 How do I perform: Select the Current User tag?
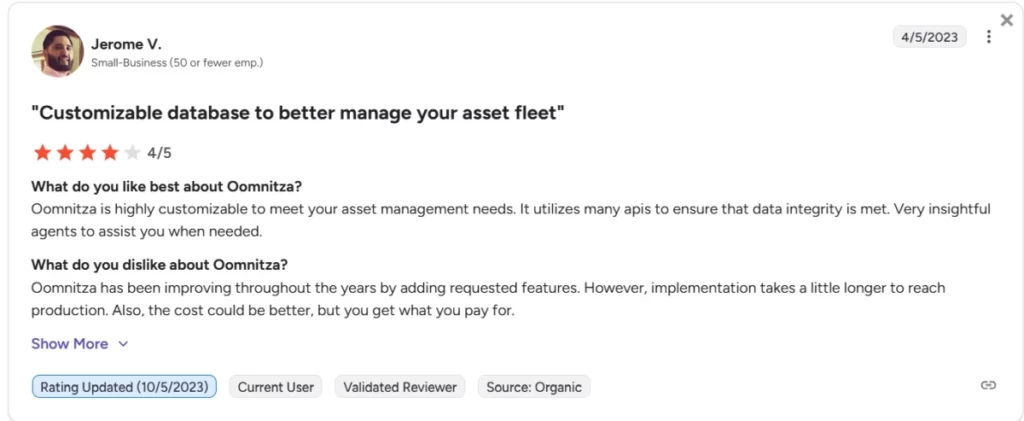(x=275, y=387)
